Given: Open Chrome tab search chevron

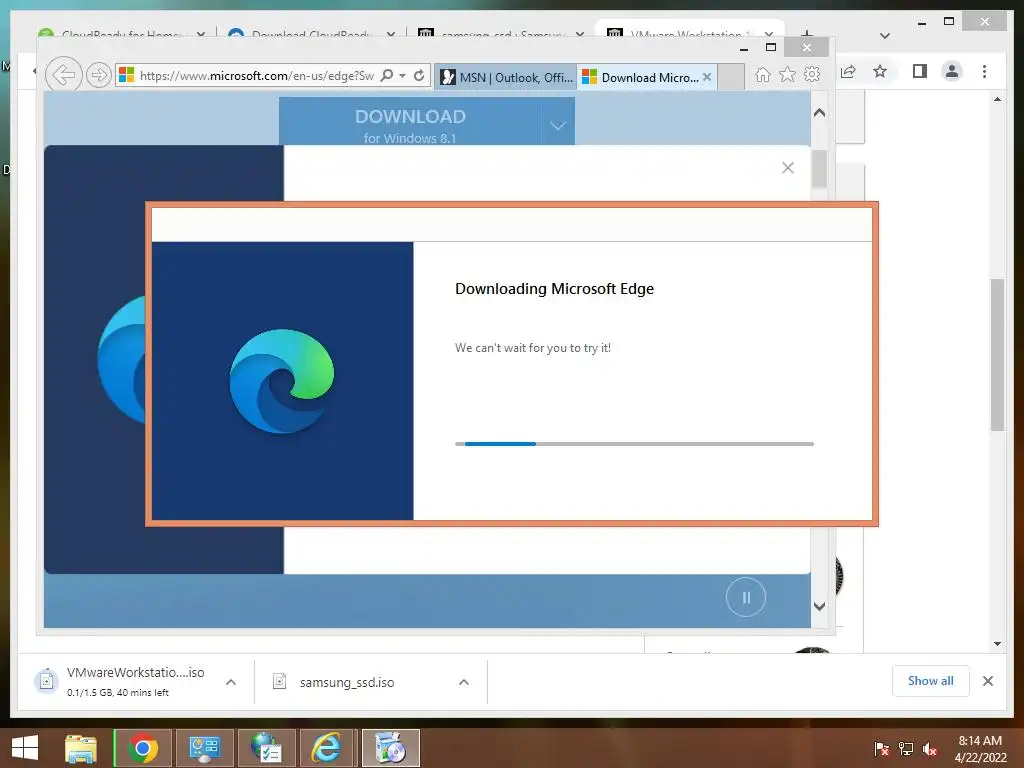Looking at the screenshot, I should (x=885, y=35).
